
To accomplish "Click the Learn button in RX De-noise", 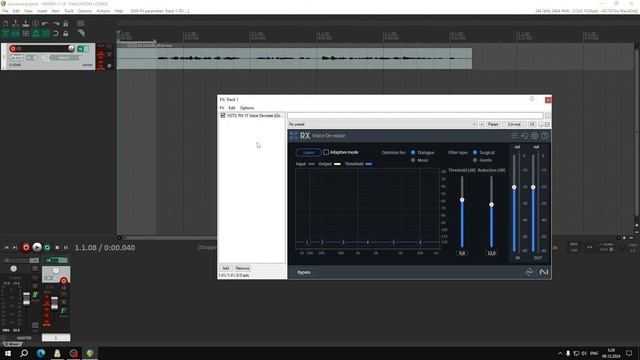I will coord(308,153).
